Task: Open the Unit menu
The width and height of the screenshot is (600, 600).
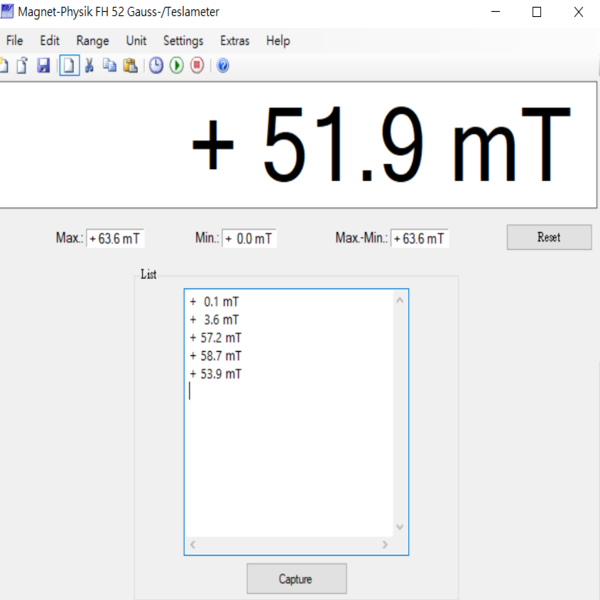Action: click(136, 41)
